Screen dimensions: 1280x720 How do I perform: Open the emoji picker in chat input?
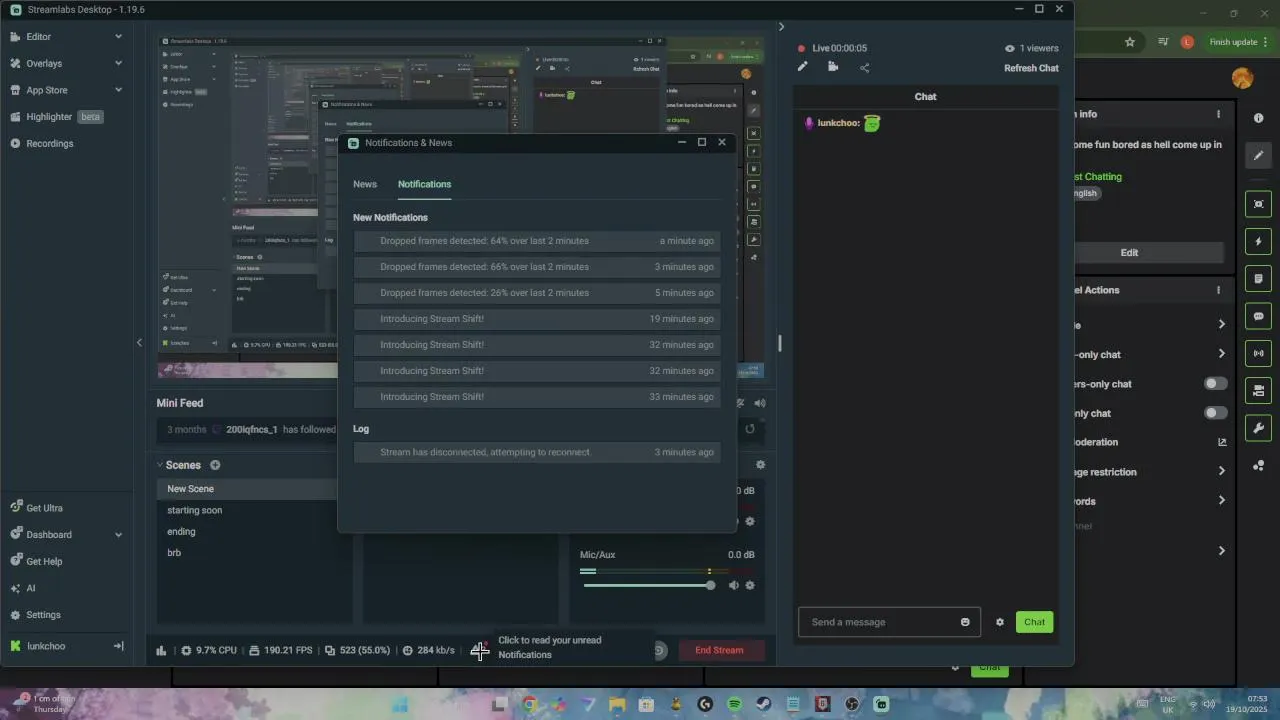point(965,622)
